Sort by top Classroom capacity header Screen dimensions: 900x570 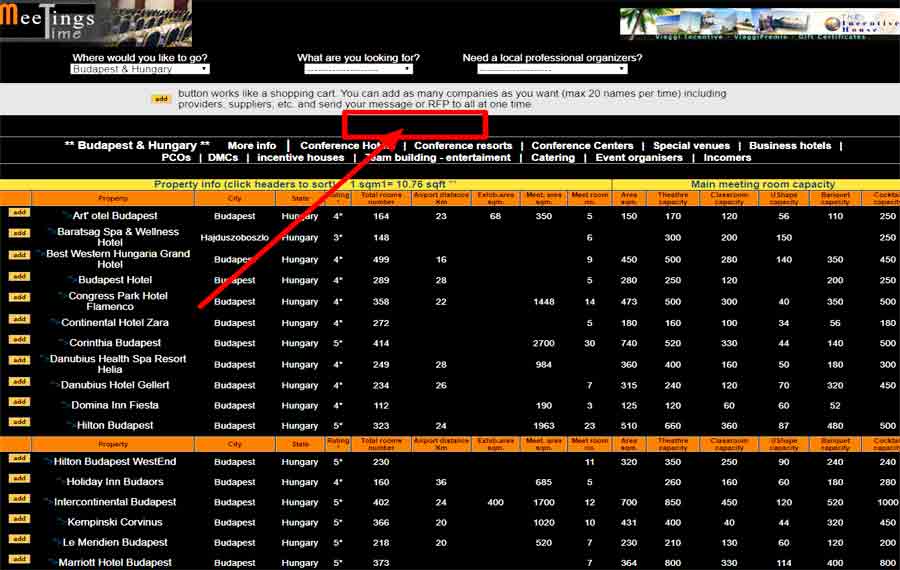[729, 198]
